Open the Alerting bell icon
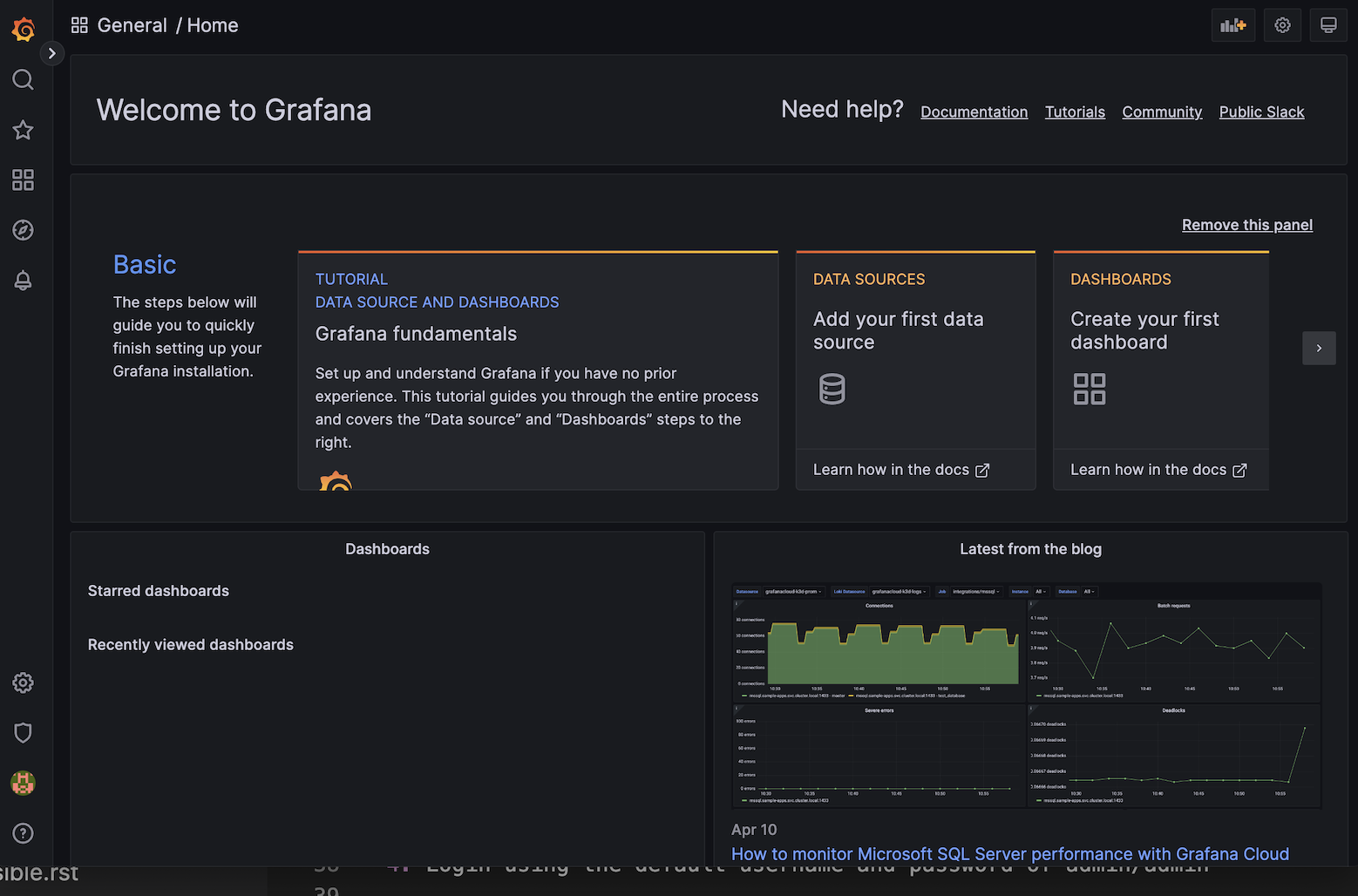1358x896 pixels. pyautogui.click(x=24, y=281)
